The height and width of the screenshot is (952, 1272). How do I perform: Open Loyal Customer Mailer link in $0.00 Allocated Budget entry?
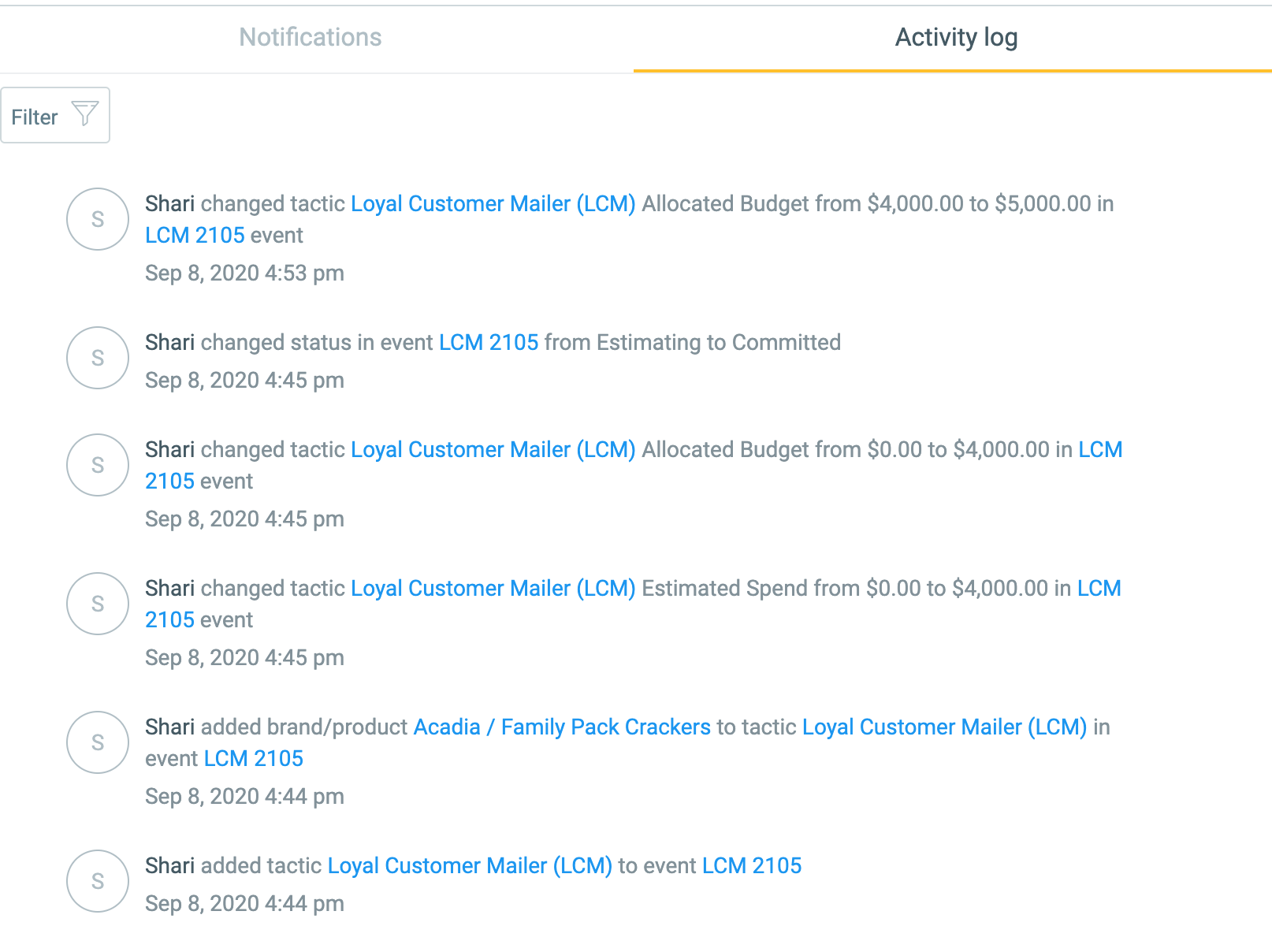coord(493,449)
